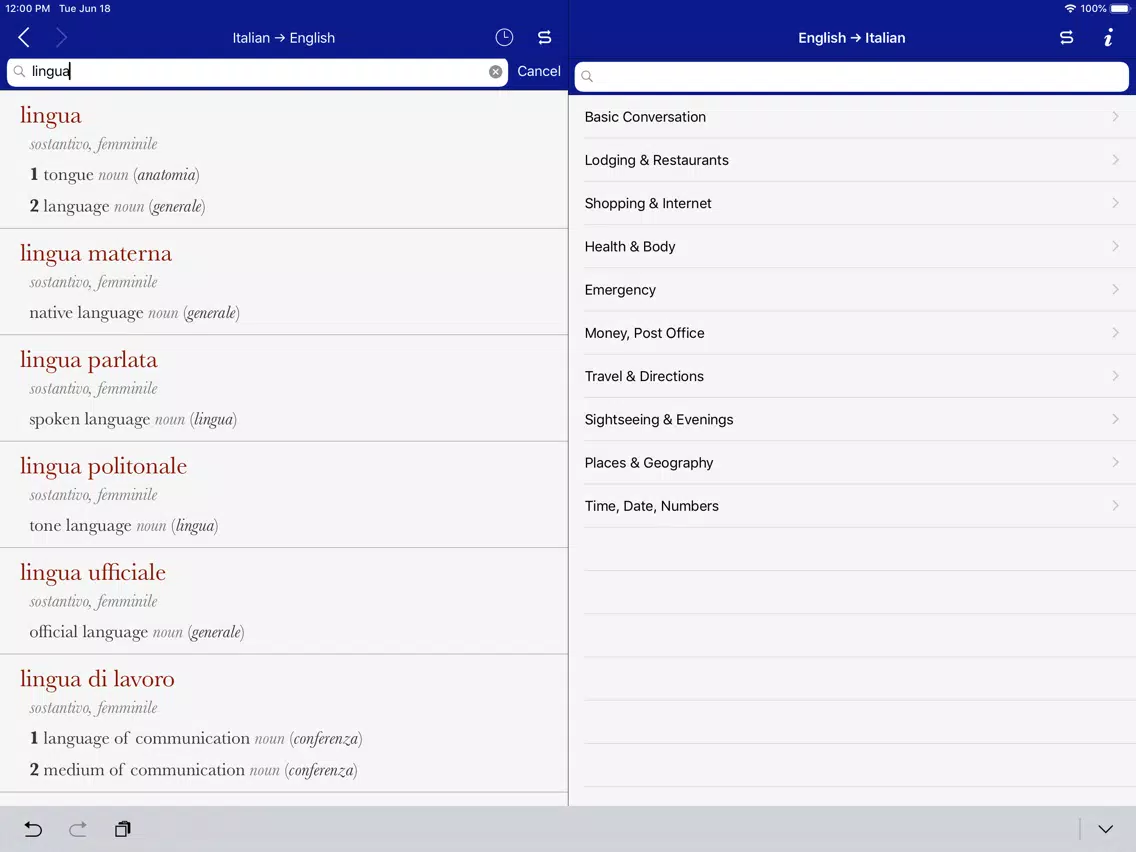This screenshot has width=1136, height=852.
Task: Open Health & Body category
Action: tap(852, 246)
